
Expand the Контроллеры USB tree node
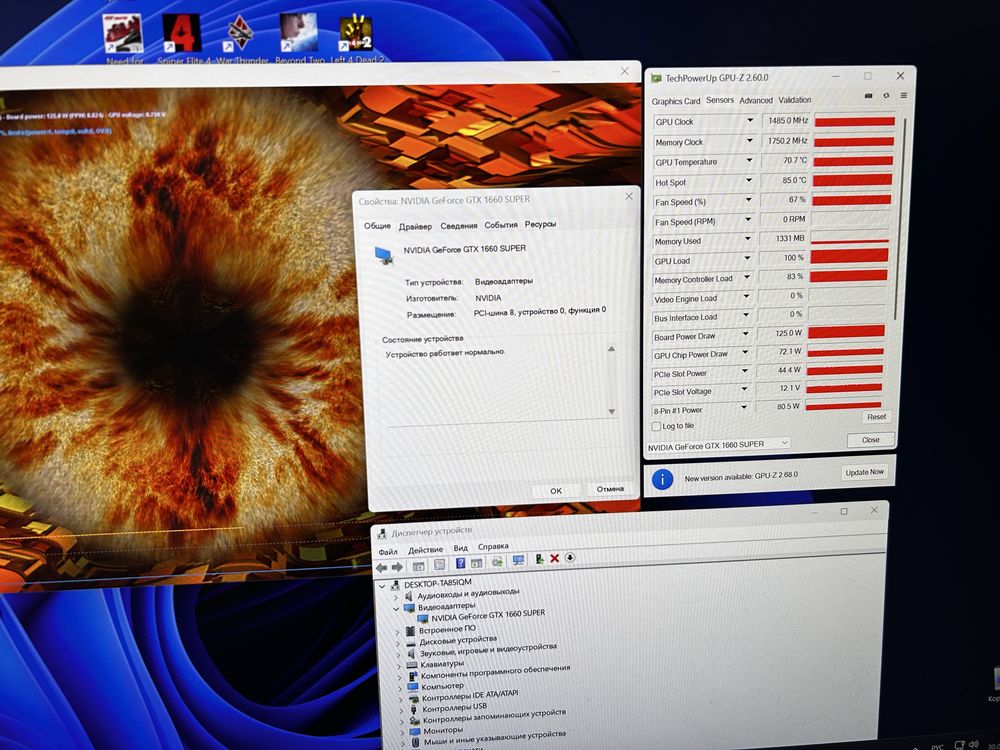pos(401,711)
